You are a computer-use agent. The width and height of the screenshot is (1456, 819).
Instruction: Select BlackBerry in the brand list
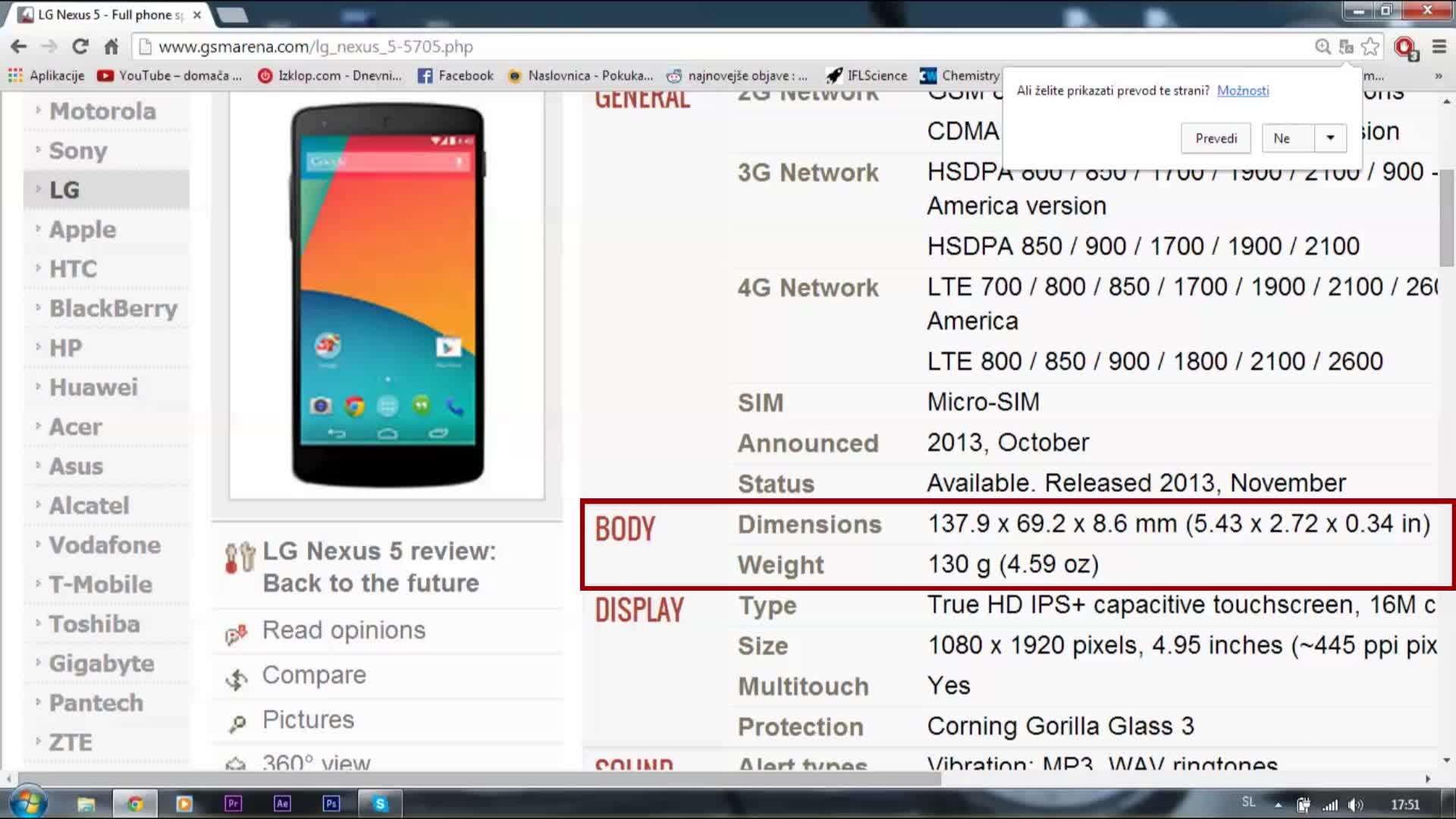pyautogui.click(x=113, y=309)
